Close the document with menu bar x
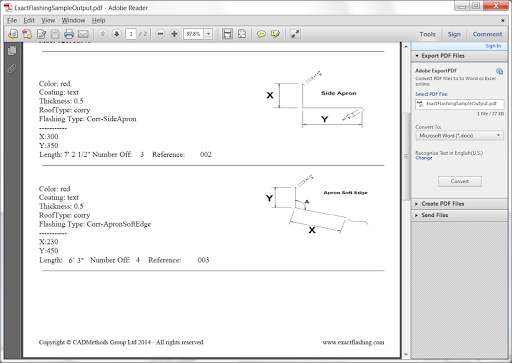This screenshot has width=512, height=363. click(x=503, y=20)
